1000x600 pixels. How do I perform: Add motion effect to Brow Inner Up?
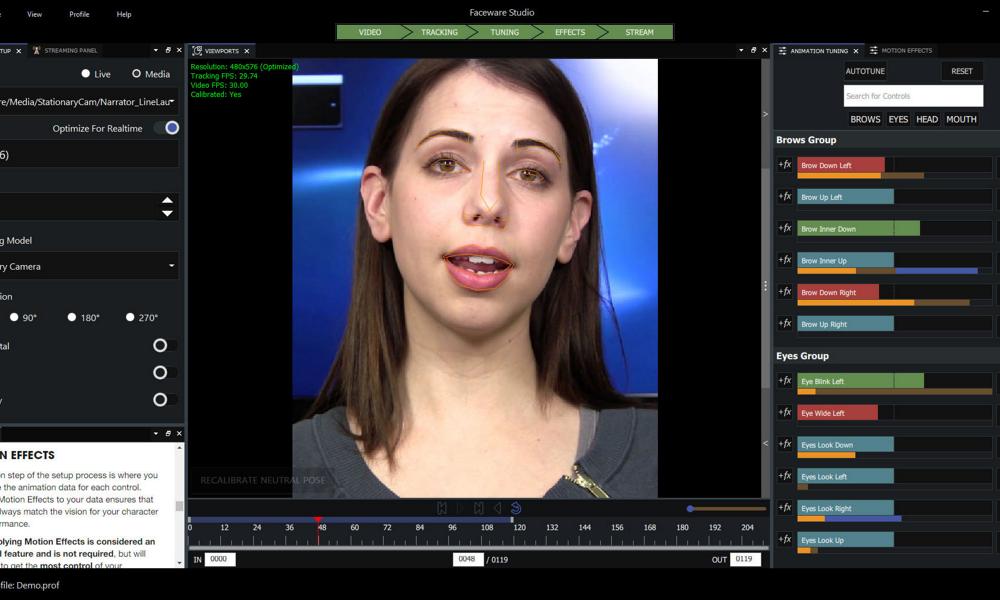pyautogui.click(x=785, y=260)
